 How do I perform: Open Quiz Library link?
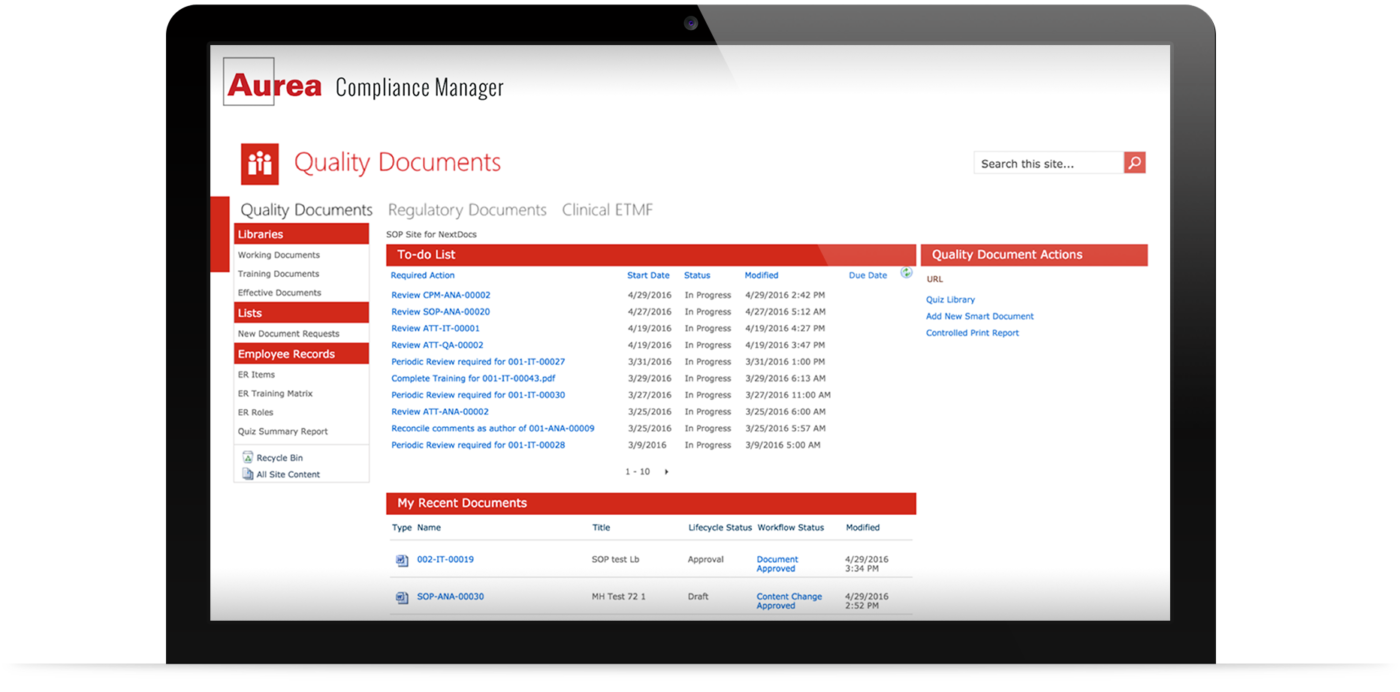click(950, 300)
